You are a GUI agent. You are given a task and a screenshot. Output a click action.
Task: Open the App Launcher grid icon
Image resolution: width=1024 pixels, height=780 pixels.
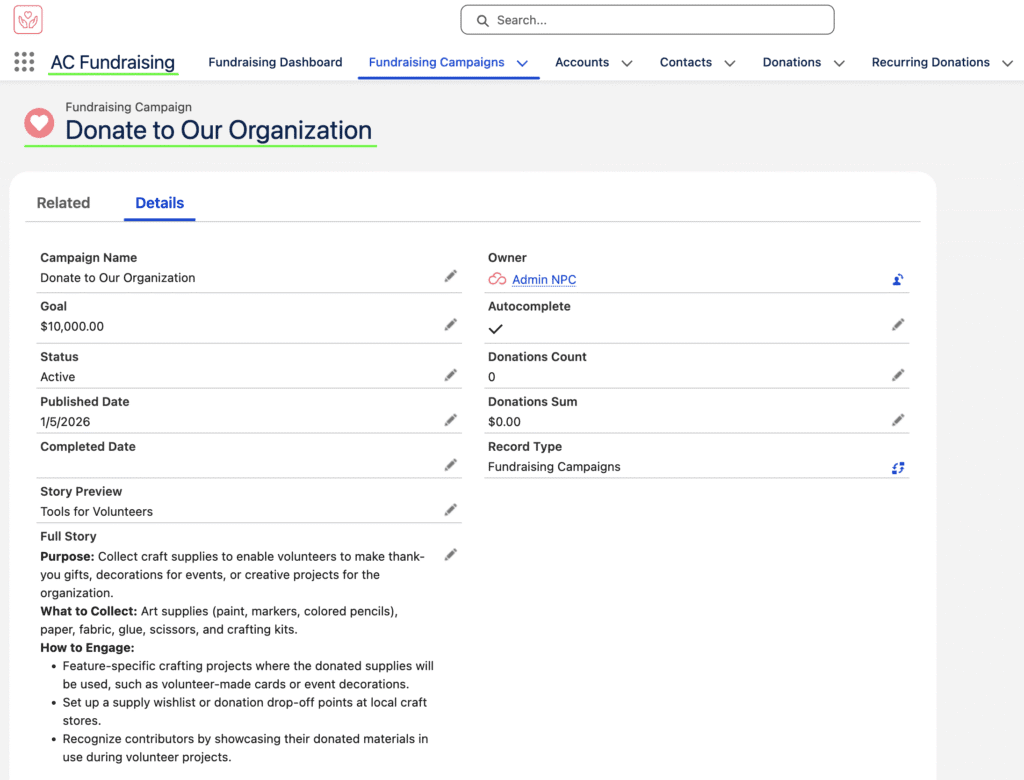[x=24, y=62]
